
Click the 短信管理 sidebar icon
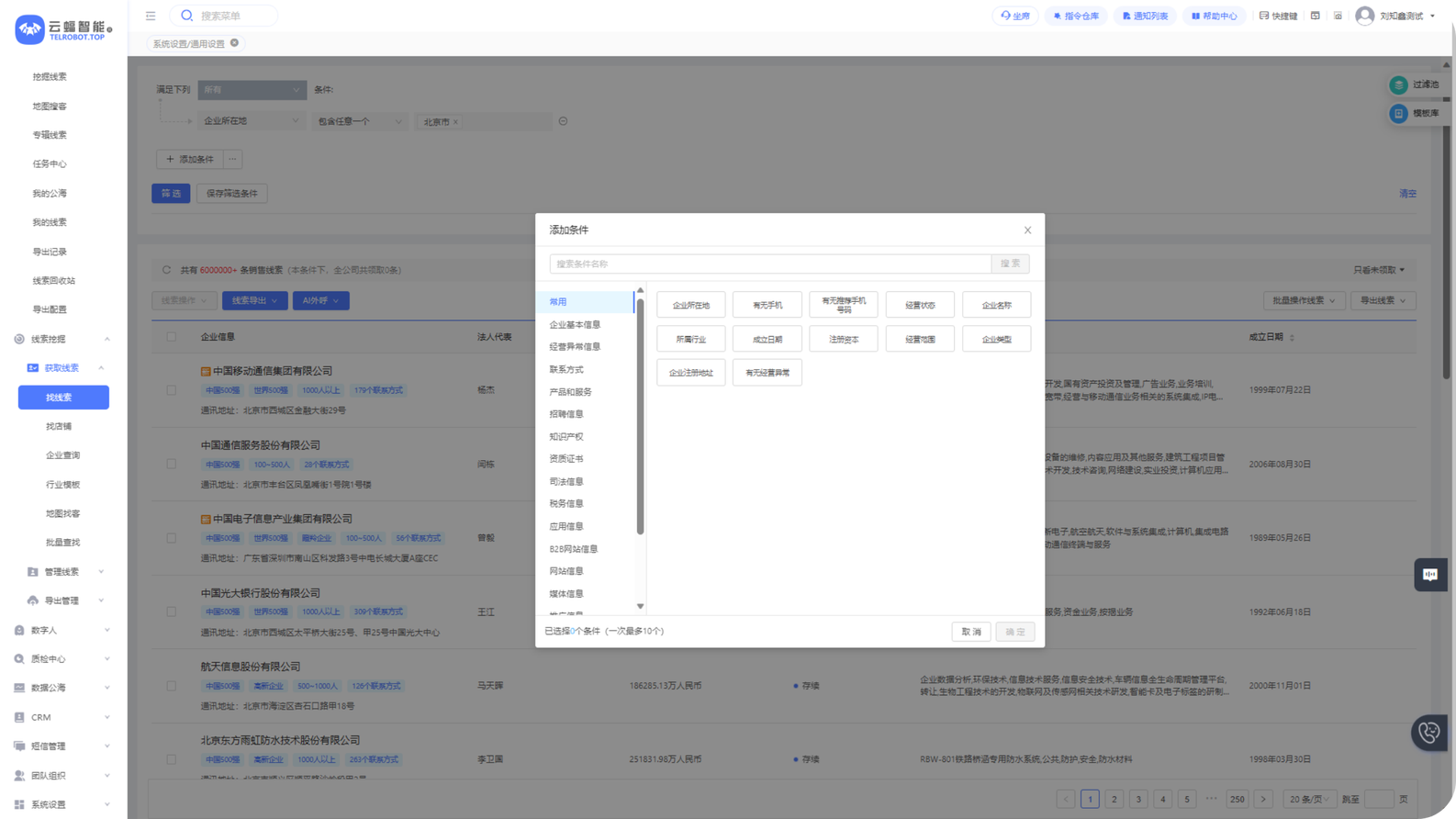tap(19, 746)
